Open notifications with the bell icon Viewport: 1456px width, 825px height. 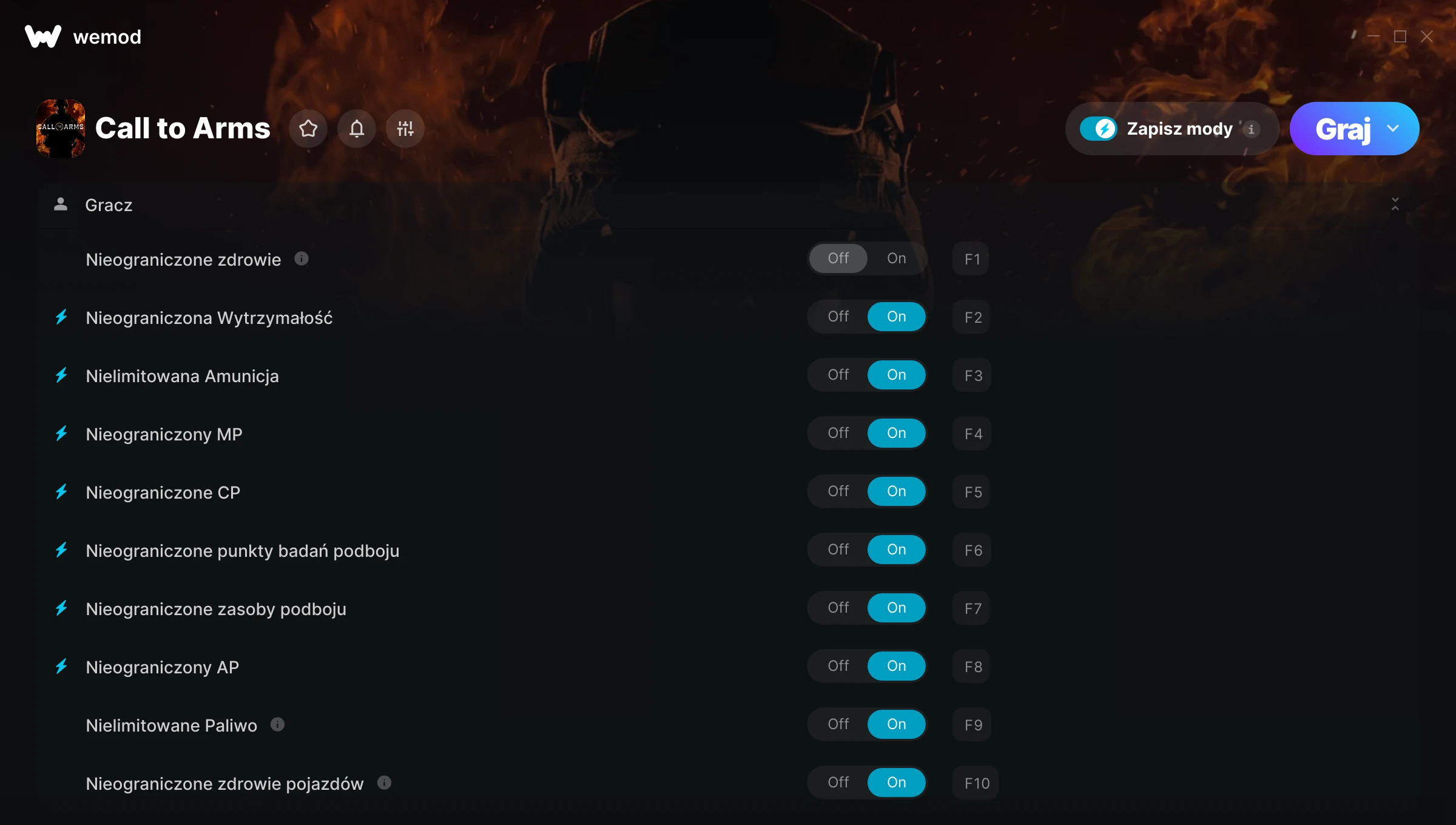(357, 129)
